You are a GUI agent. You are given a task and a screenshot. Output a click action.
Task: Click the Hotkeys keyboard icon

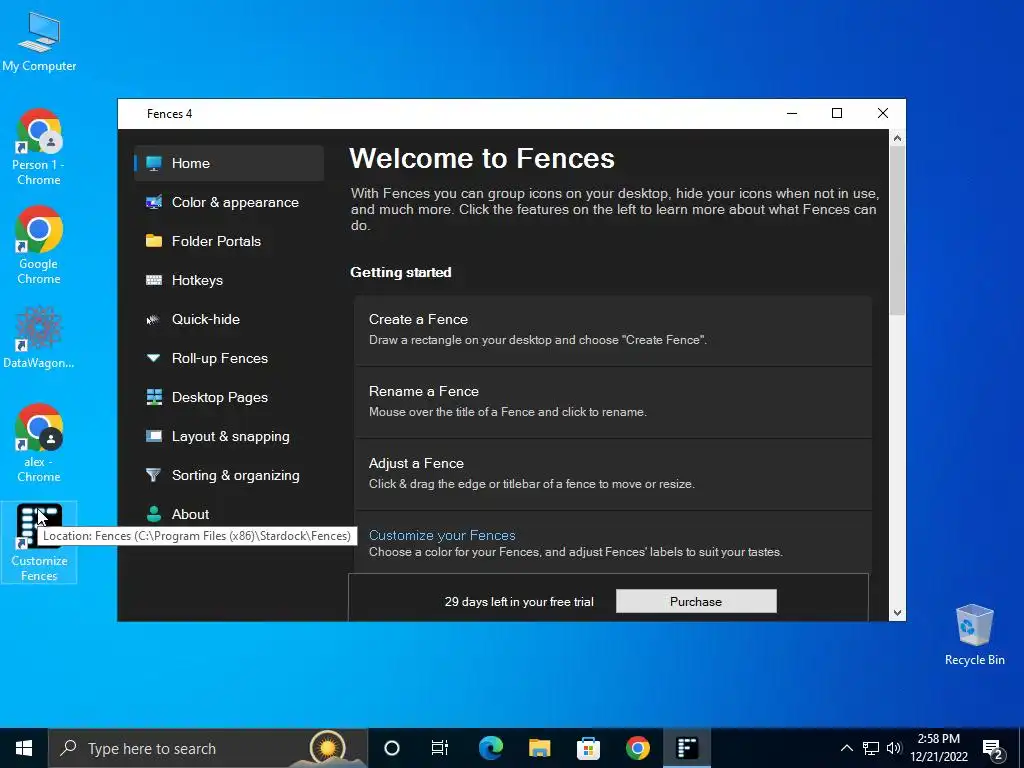pos(154,280)
